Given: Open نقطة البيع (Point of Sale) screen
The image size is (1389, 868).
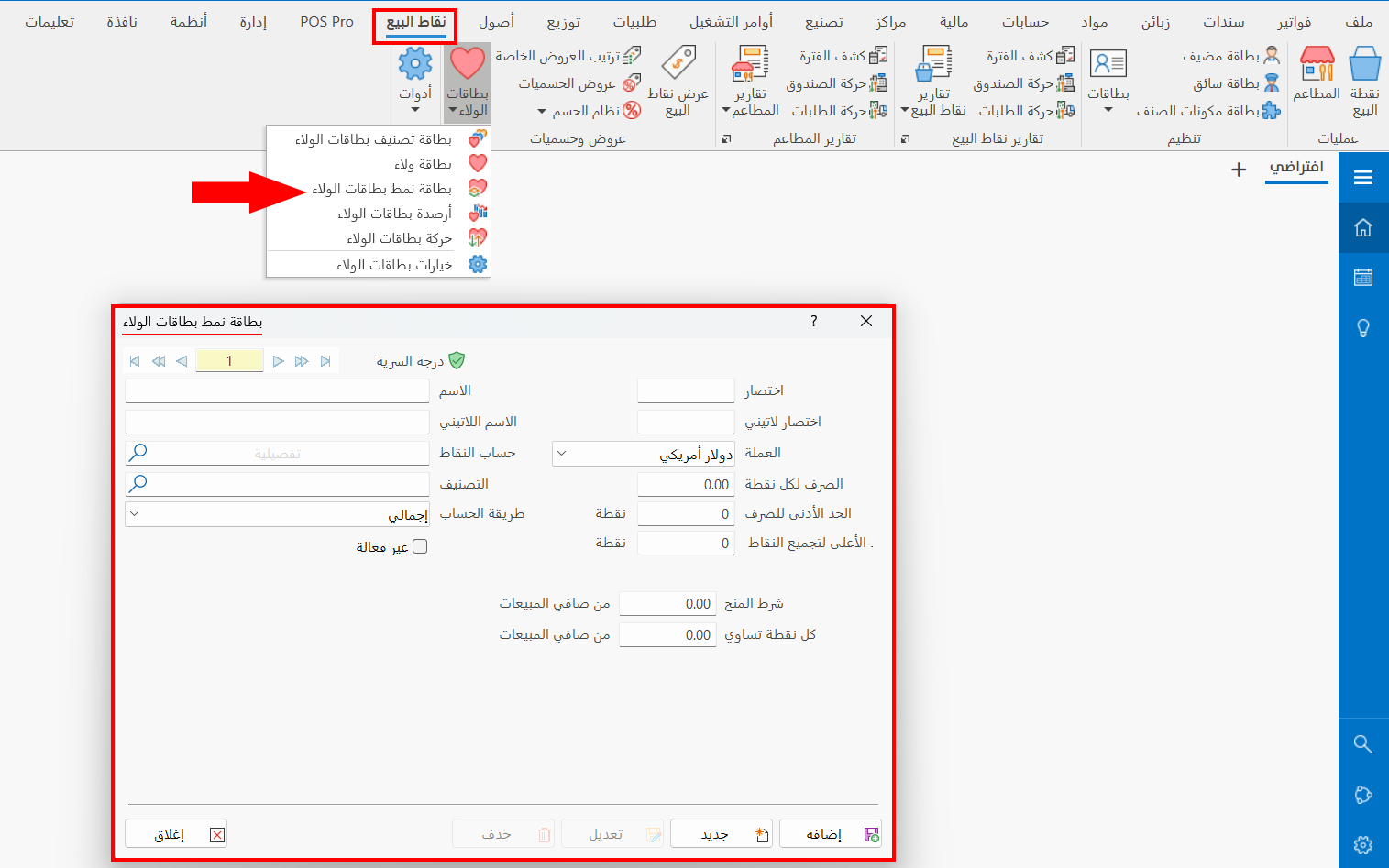Looking at the screenshot, I should (x=1365, y=78).
